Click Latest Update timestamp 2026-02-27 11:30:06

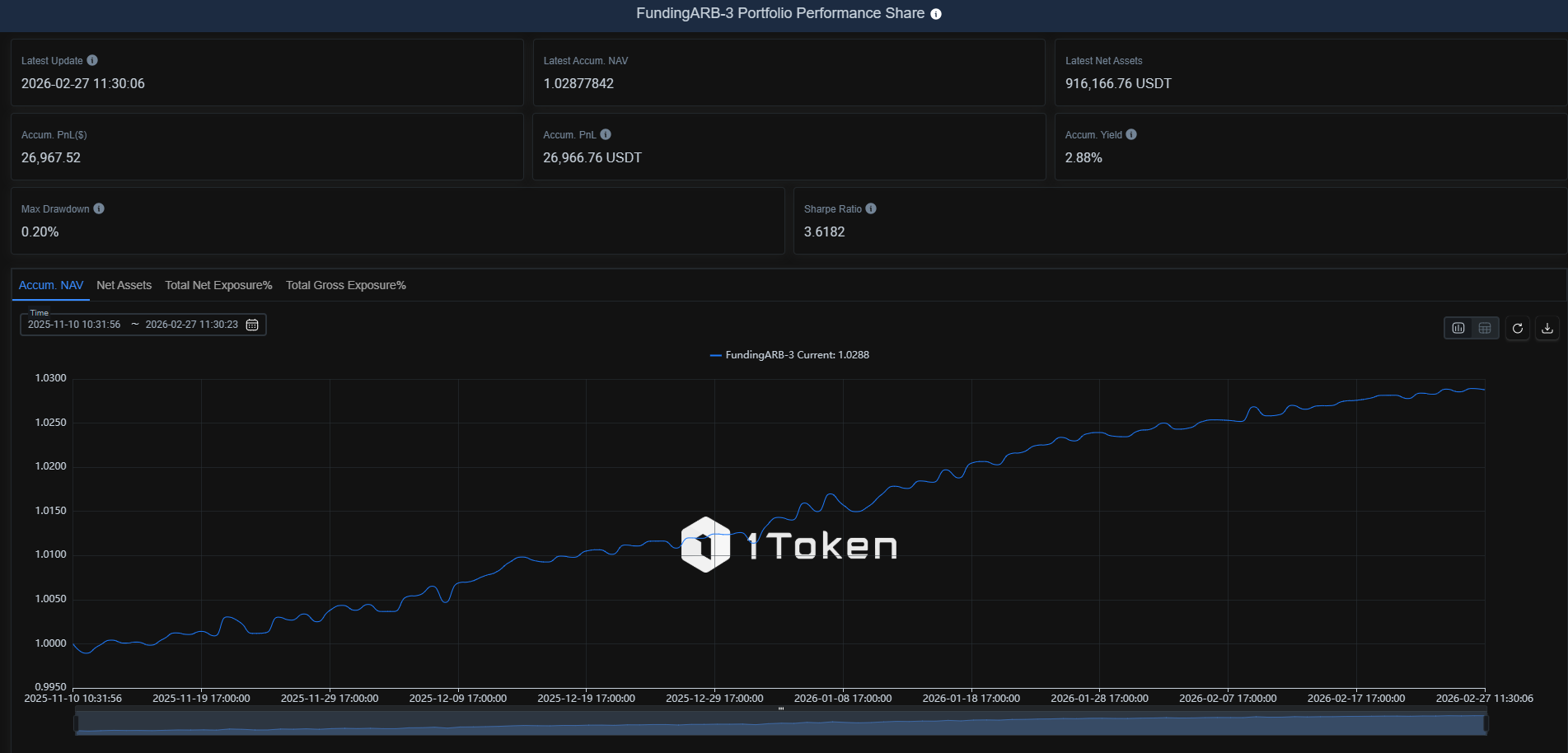(83, 83)
